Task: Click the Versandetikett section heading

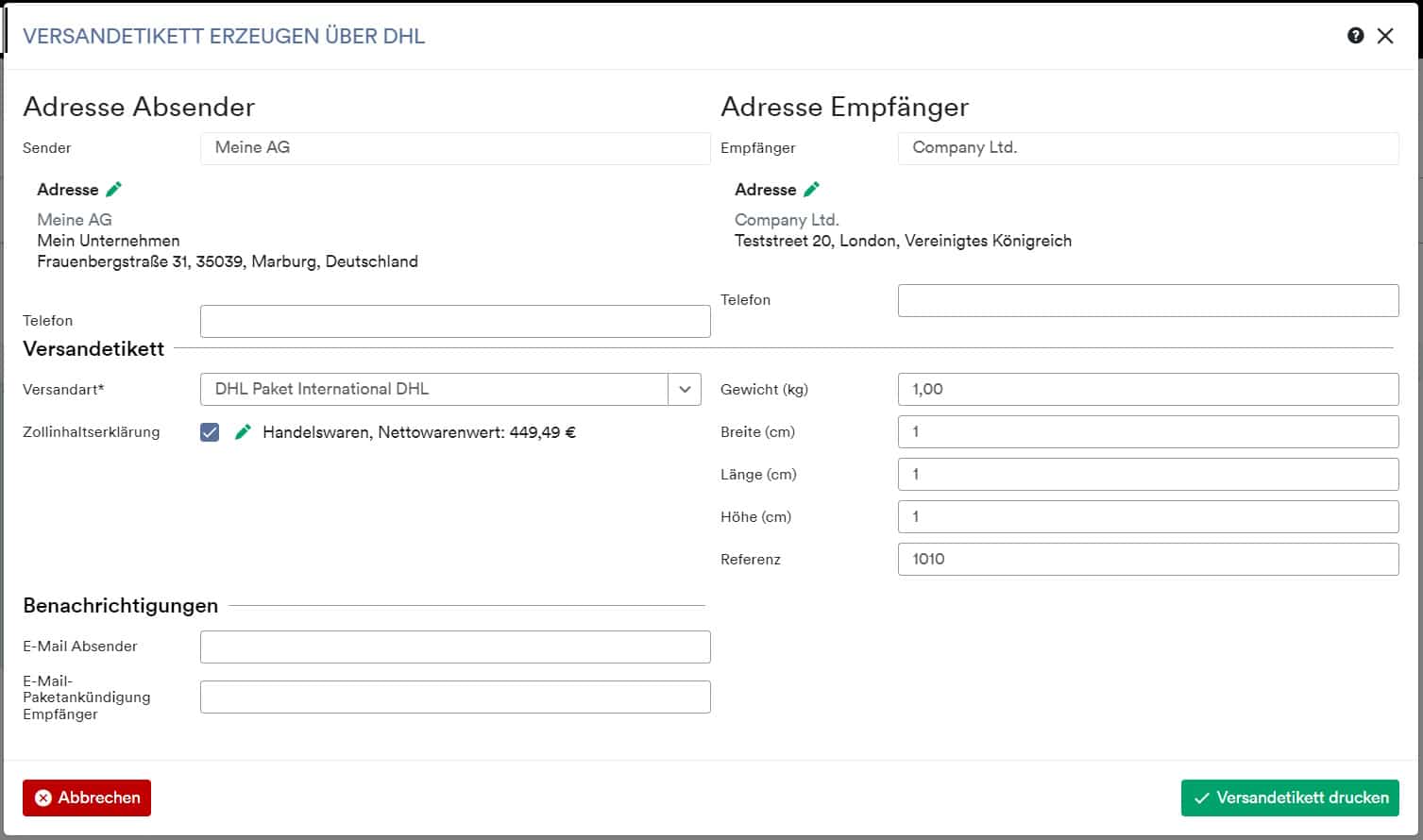Action: pyautogui.click(x=93, y=349)
